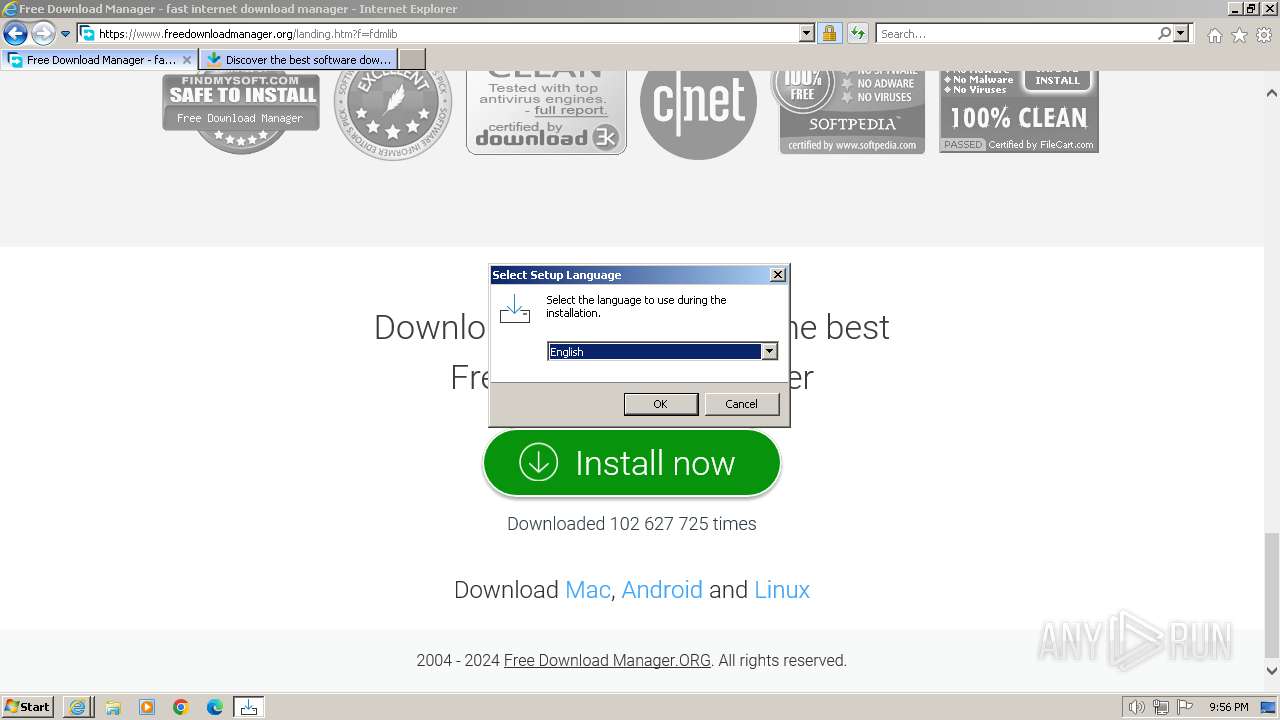The image size is (1280, 720).
Task: Click the Home icon in IE
Action: click(1214, 35)
